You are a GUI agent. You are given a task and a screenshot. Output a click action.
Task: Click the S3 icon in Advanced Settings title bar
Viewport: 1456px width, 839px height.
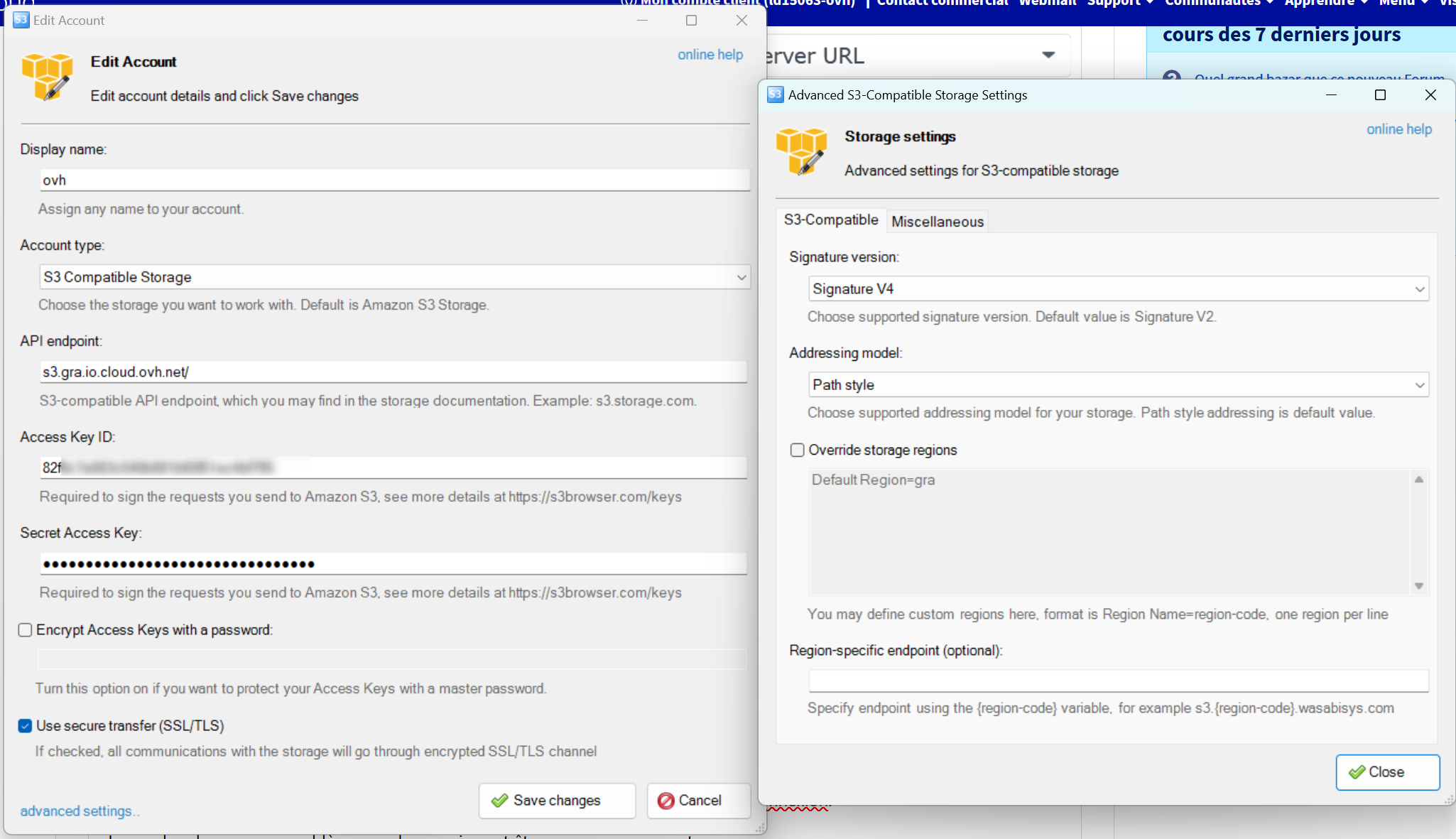(x=775, y=94)
